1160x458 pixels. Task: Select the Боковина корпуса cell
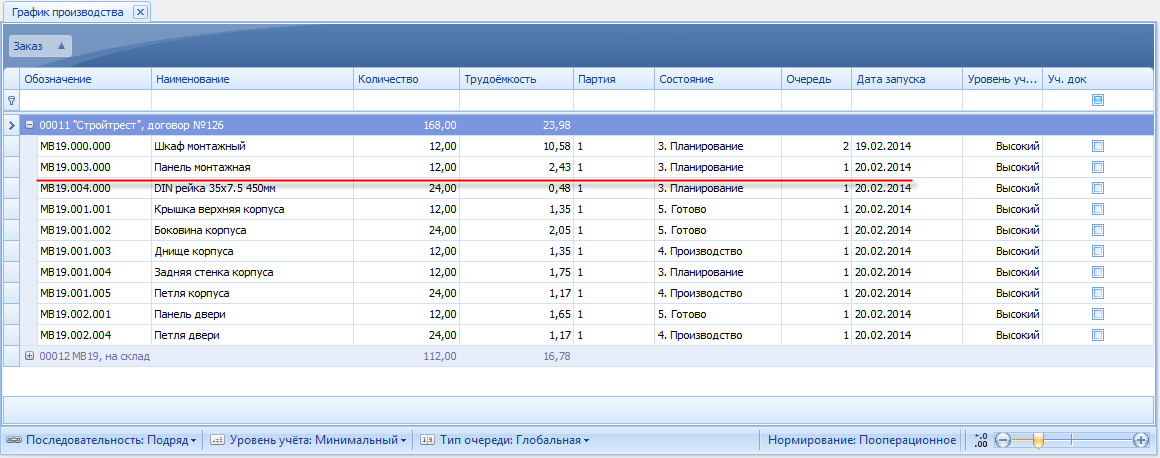[252, 230]
